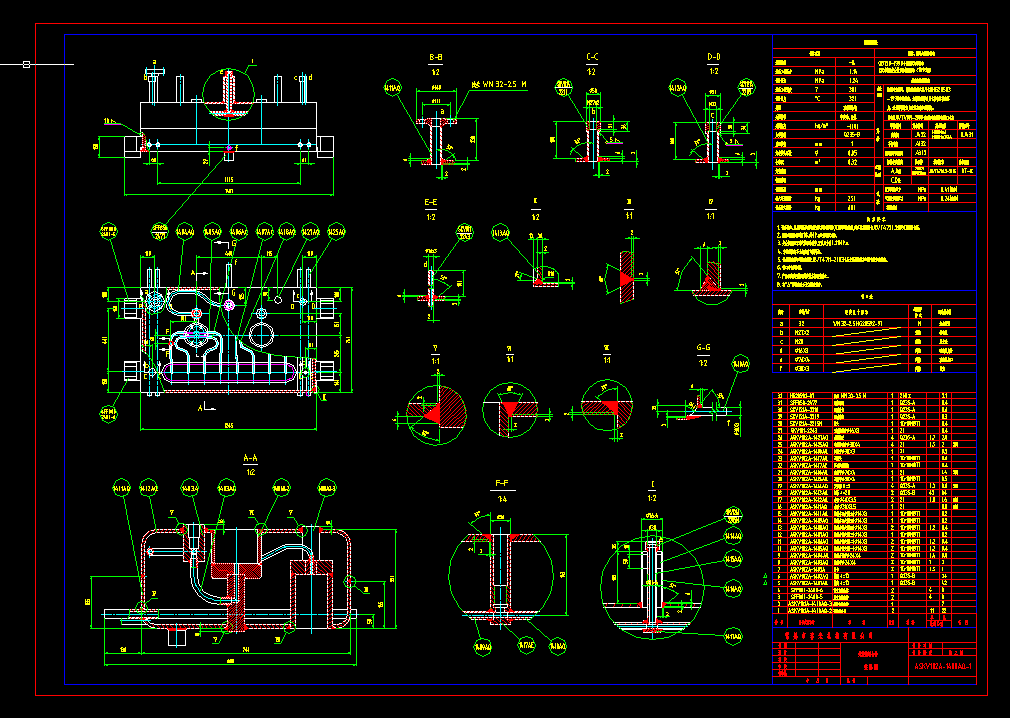The height and width of the screenshot is (718, 1010).
Task: Select the E-E section label
Action: 431,202
